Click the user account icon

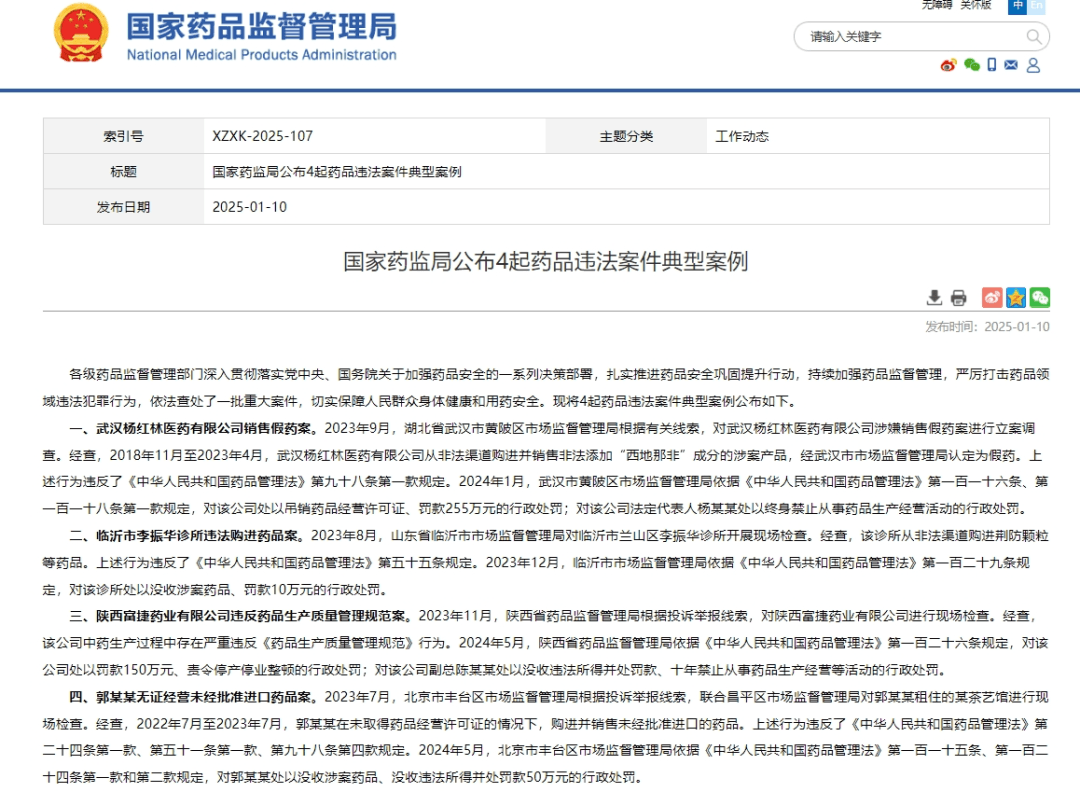pos(1033,65)
